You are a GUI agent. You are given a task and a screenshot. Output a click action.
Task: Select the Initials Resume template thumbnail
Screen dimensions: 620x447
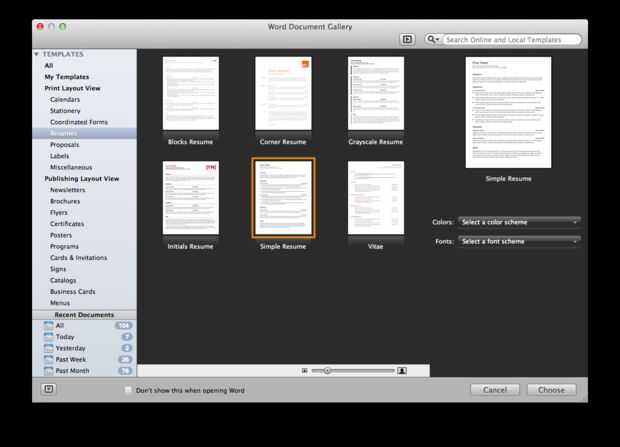(x=191, y=198)
